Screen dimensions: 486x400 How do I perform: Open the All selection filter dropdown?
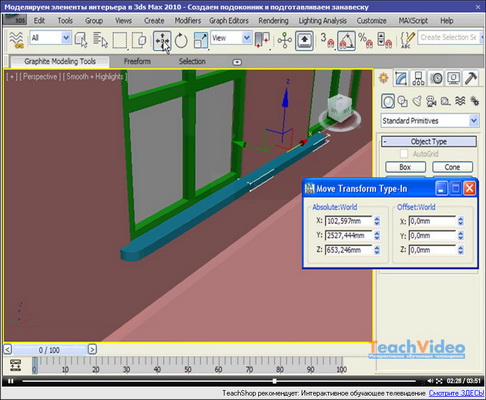tap(50, 38)
